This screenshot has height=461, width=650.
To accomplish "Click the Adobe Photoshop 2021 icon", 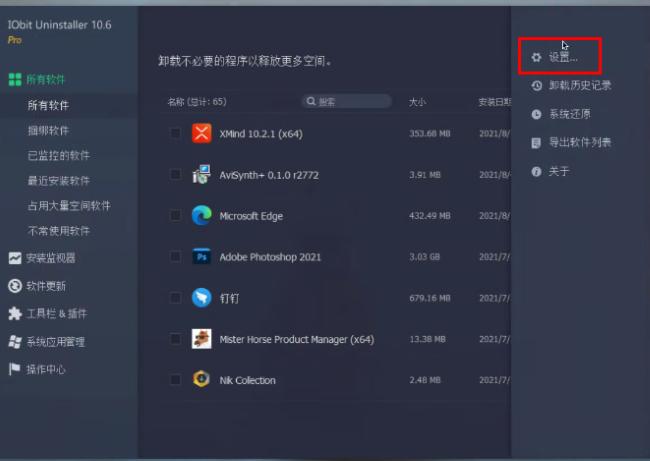I will (202, 257).
